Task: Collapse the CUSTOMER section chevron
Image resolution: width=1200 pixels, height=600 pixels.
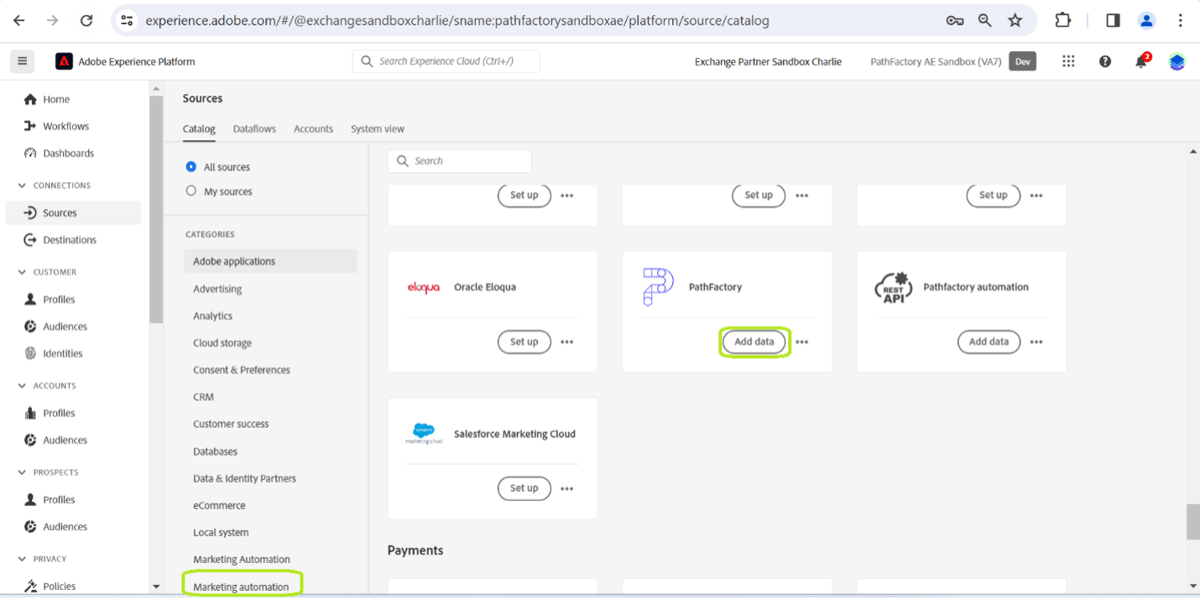Action: coord(22,272)
